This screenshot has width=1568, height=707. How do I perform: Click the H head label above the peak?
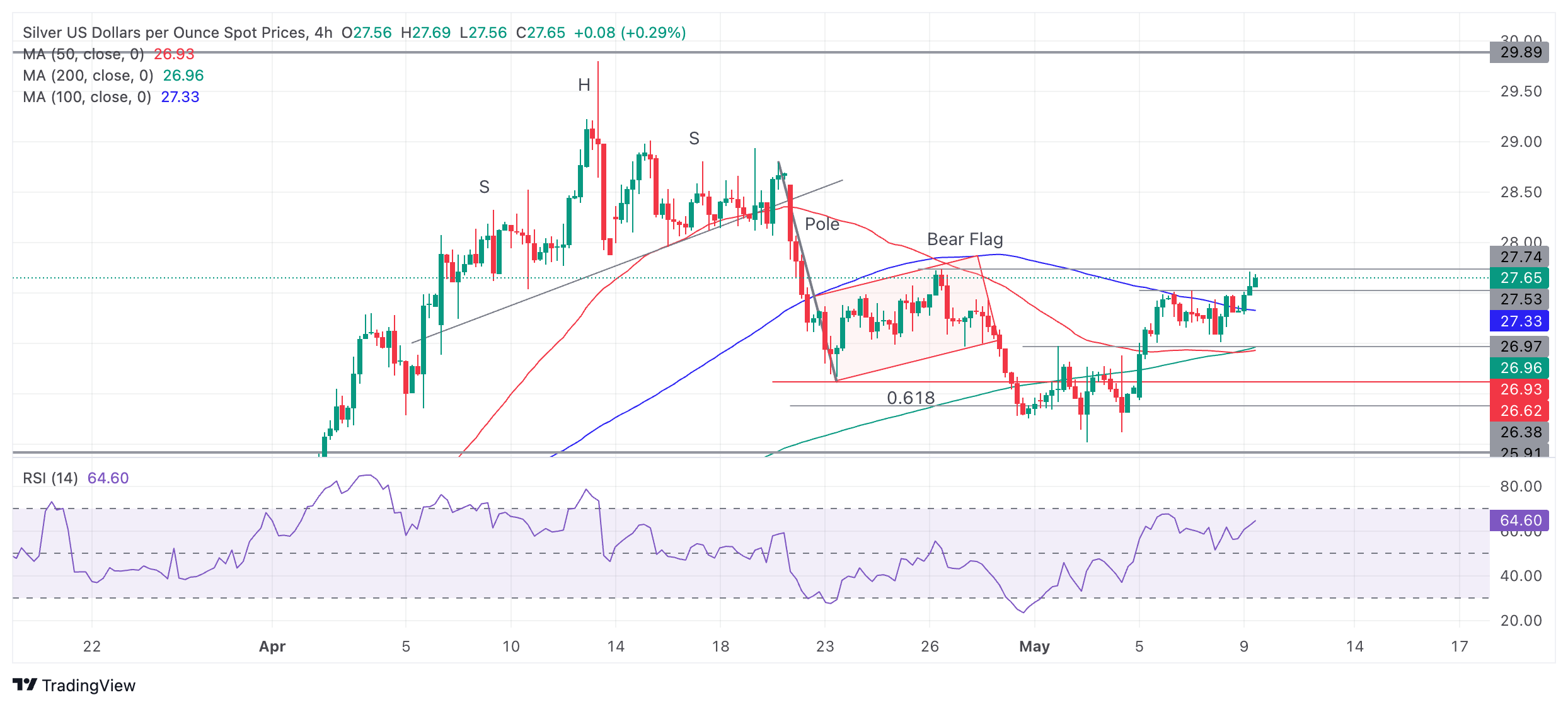coord(584,85)
